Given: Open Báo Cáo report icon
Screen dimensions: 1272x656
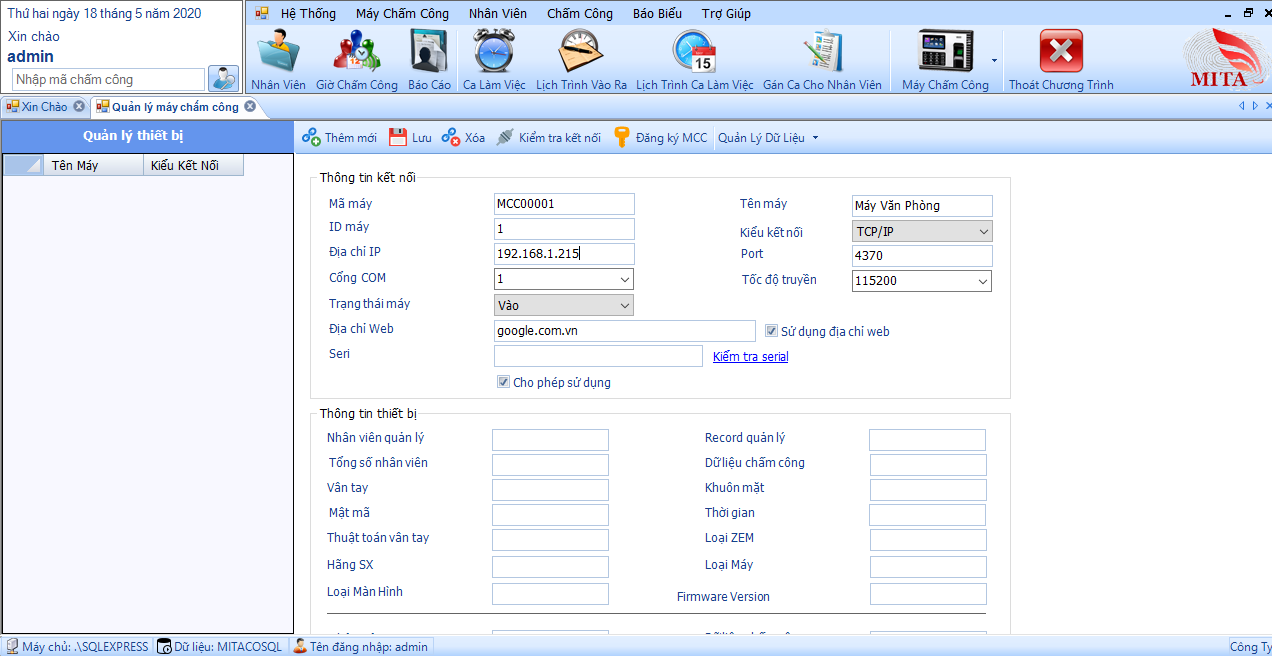Looking at the screenshot, I should (429, 51).
